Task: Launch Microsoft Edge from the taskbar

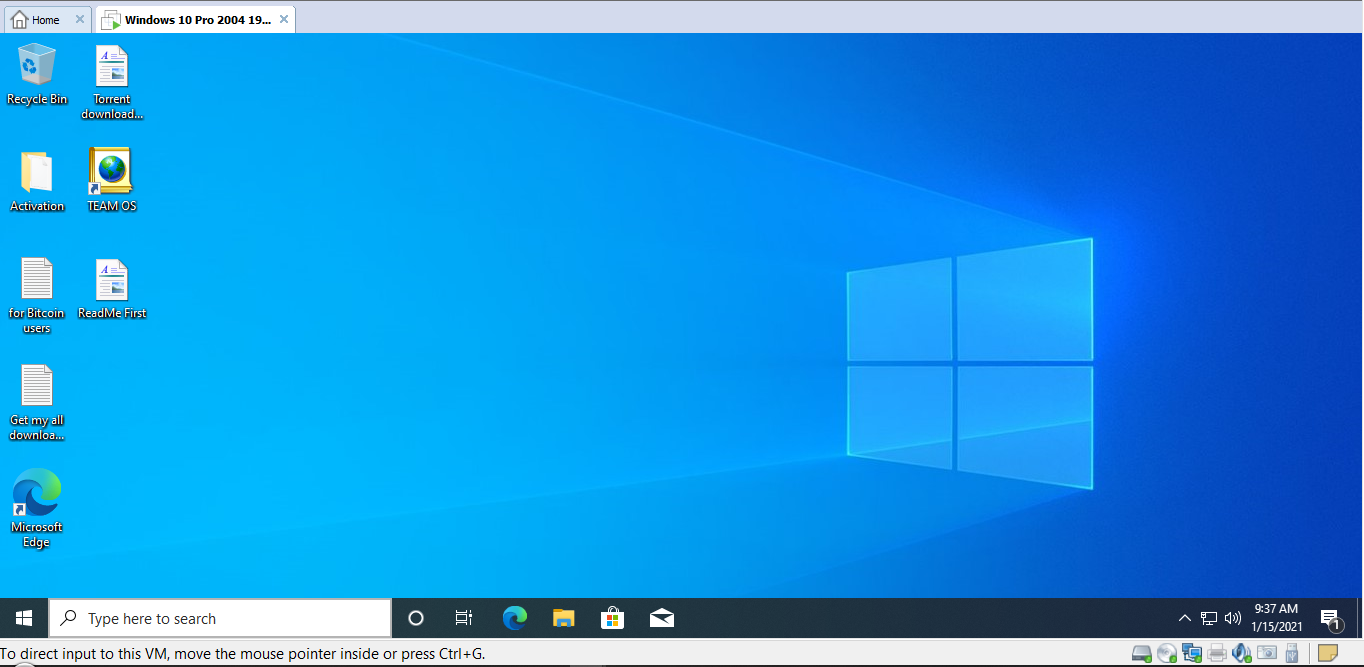Action: [515, 618]
